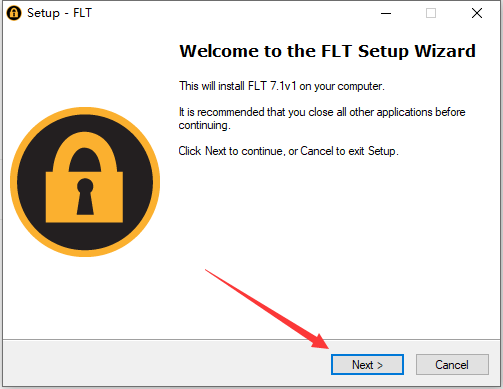
Task: Click the greyed-out maximize window icon
Action: 431,13
